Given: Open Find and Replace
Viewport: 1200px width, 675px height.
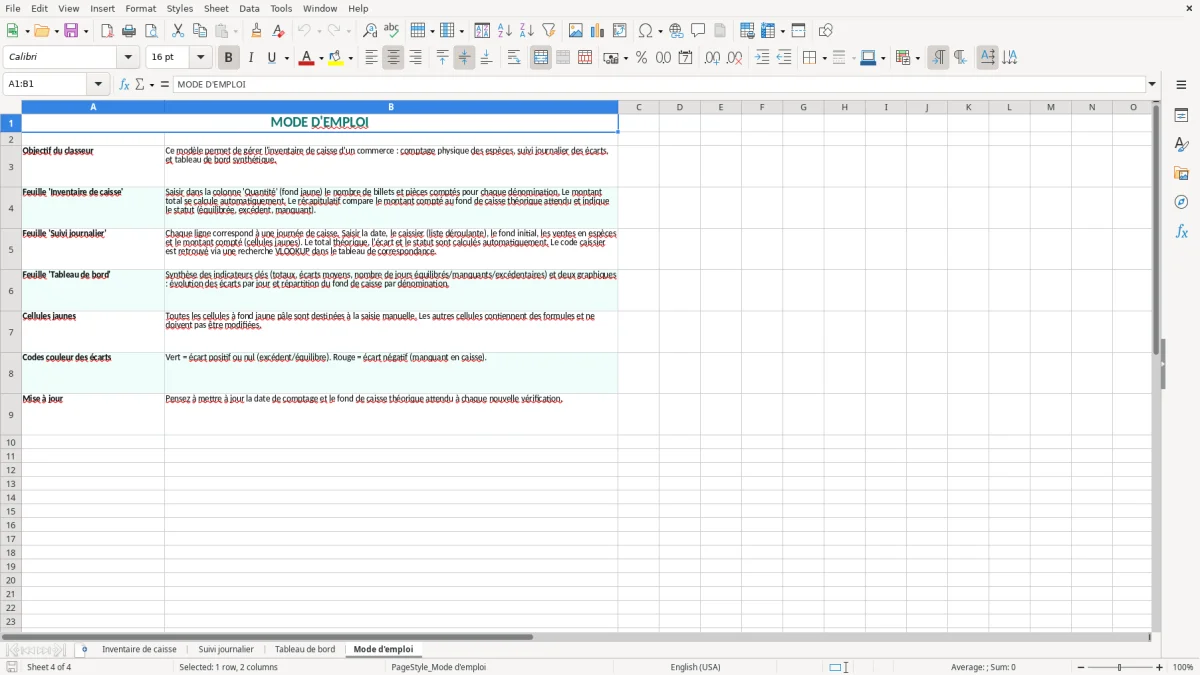Looking at the screenshot, I should coord(370,31).
